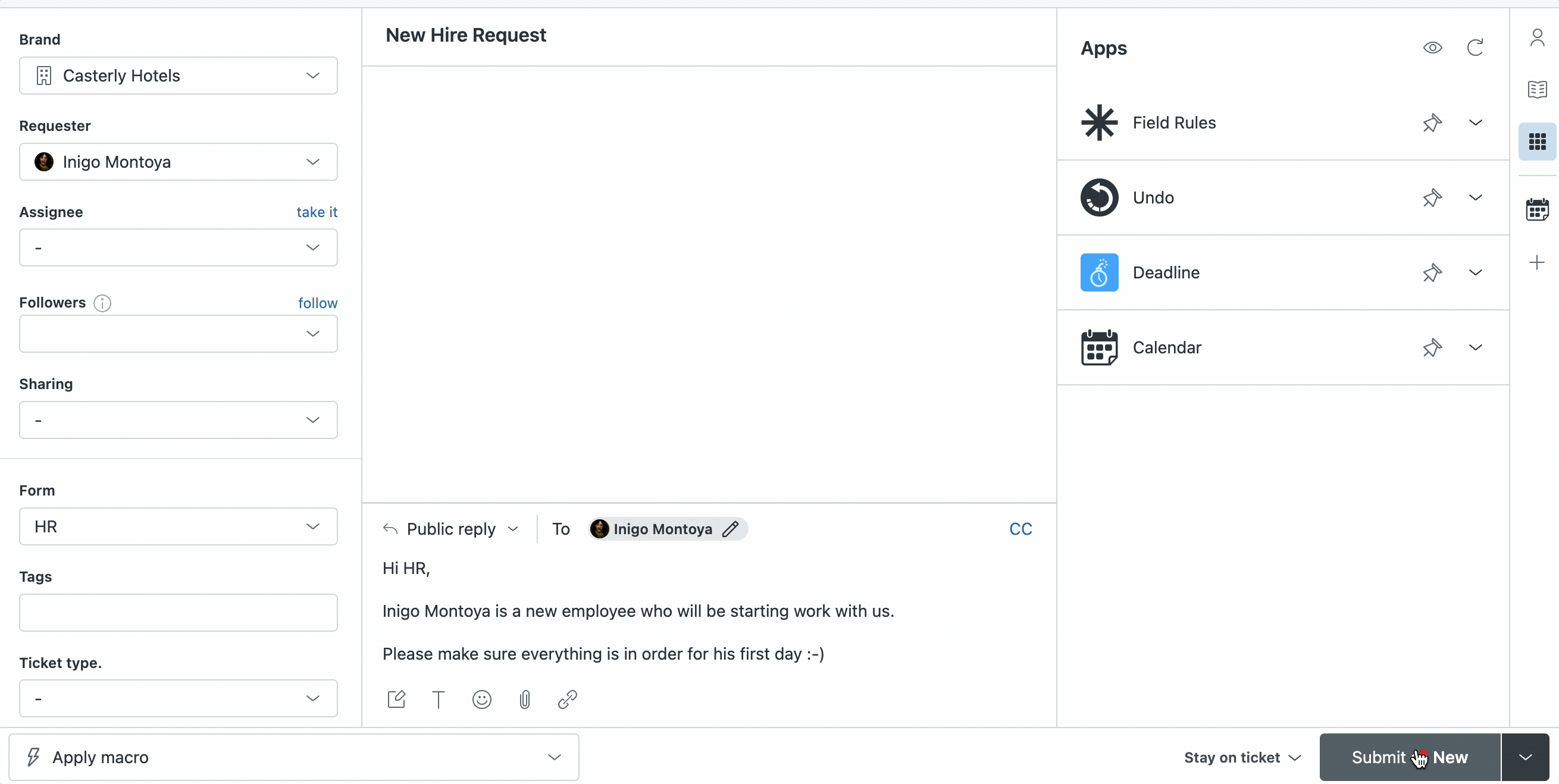This screenshot has height=784, width=1559.
Task: Expand the Undo app panel
Action: point(1476,198)
